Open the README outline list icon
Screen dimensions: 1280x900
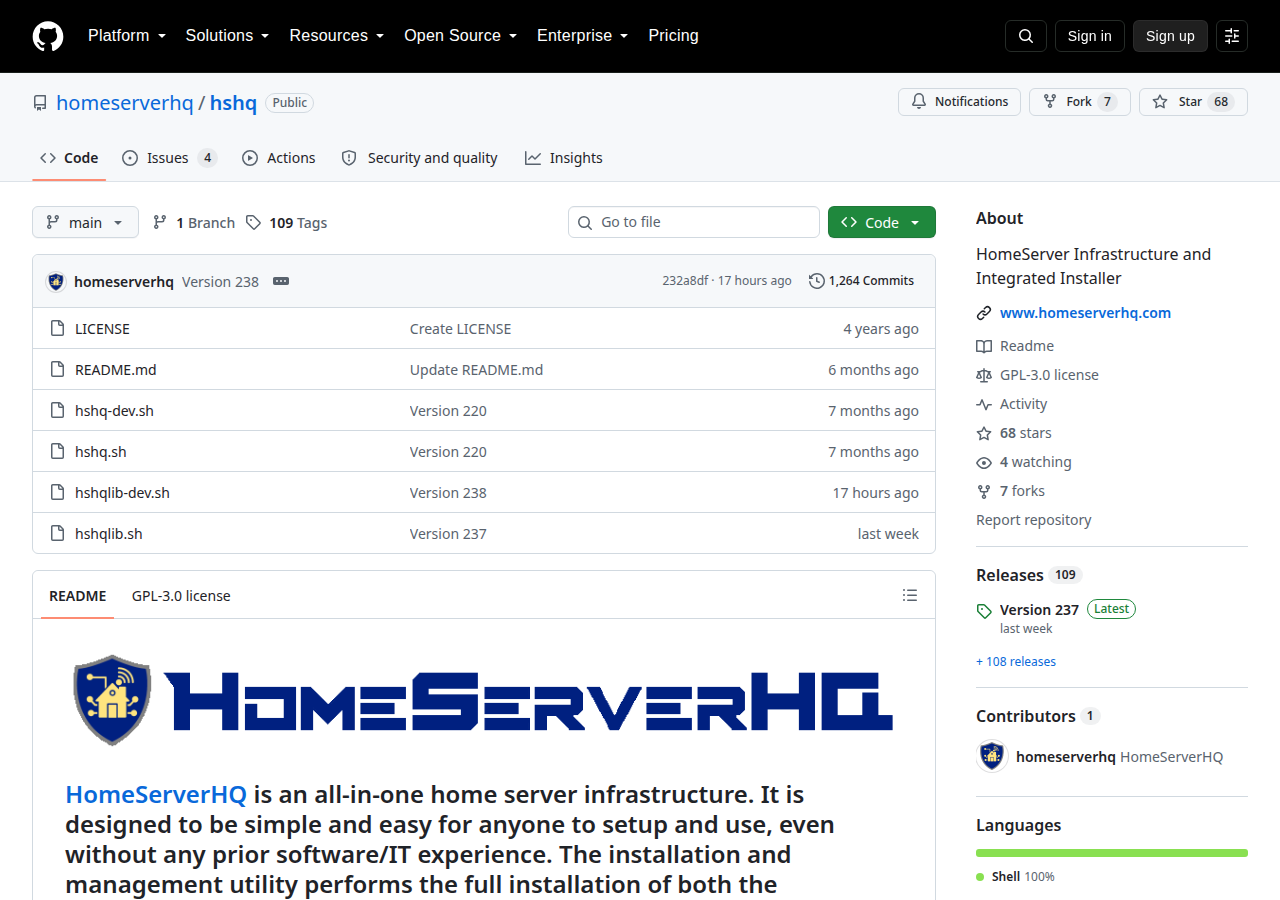(x=910, y=595)
